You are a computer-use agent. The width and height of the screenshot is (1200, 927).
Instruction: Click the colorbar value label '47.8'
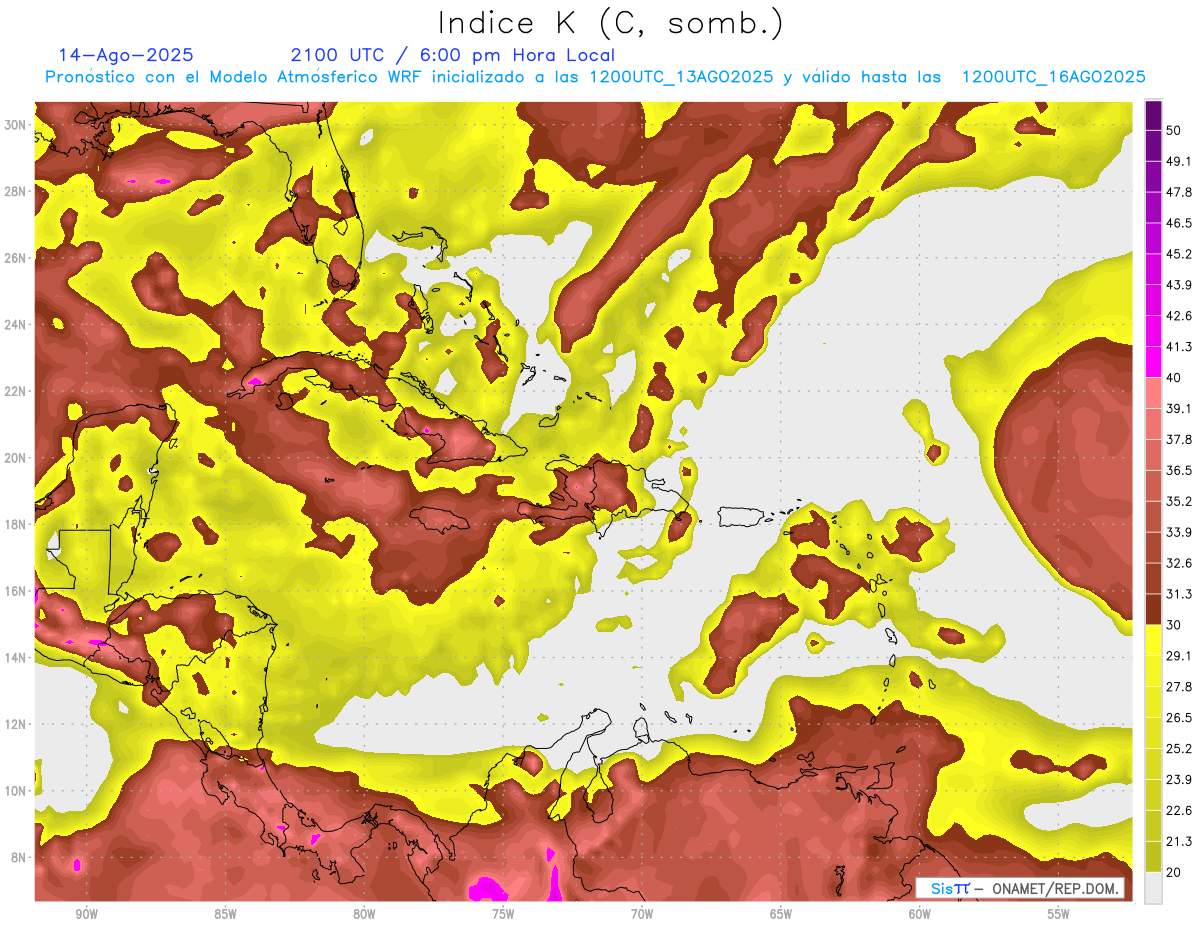(x=1178, y=192)
